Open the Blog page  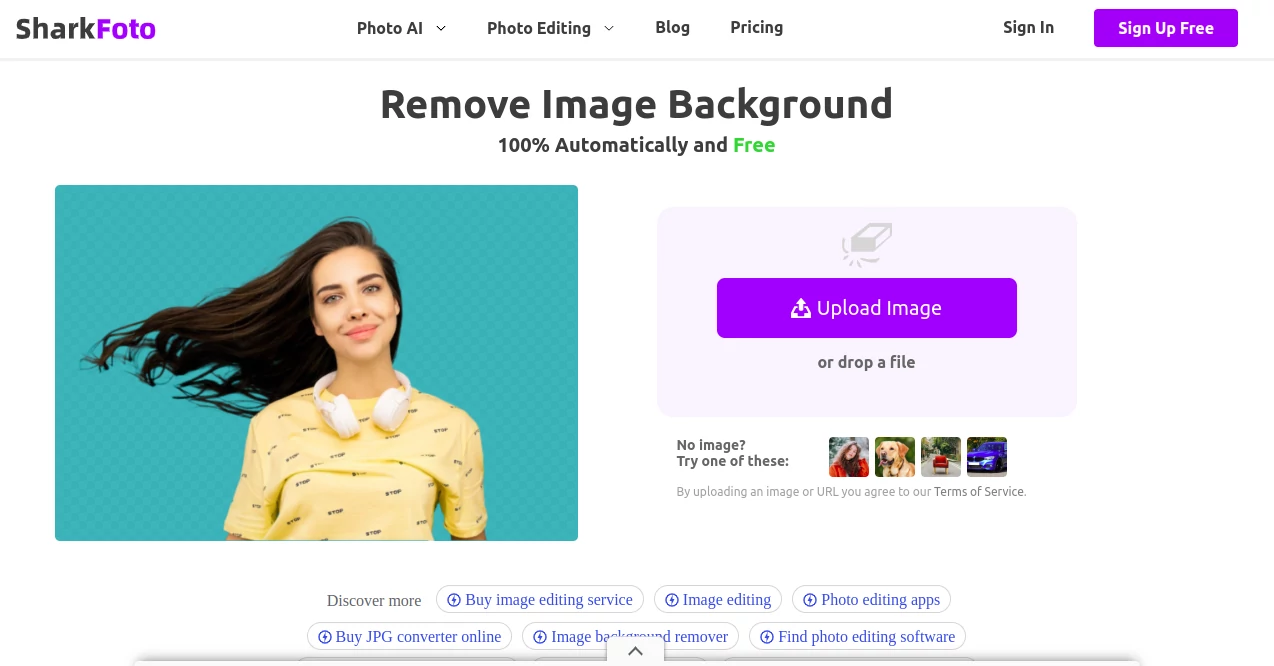click(x=672, y=27)
